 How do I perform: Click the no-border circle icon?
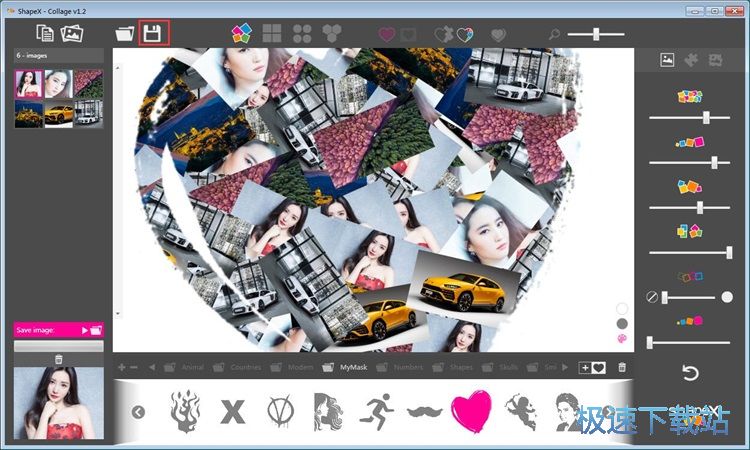(651, 297)
